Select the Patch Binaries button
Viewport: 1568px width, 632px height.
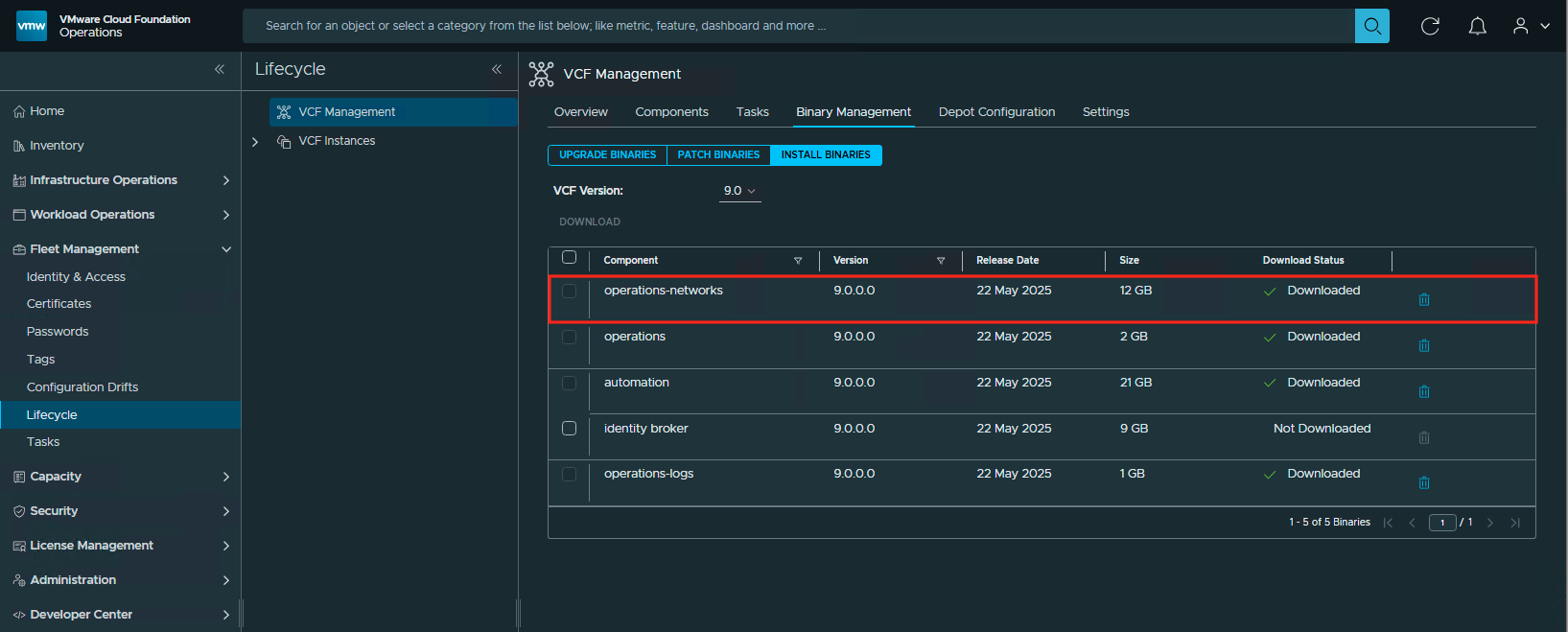tap(718, 155)
